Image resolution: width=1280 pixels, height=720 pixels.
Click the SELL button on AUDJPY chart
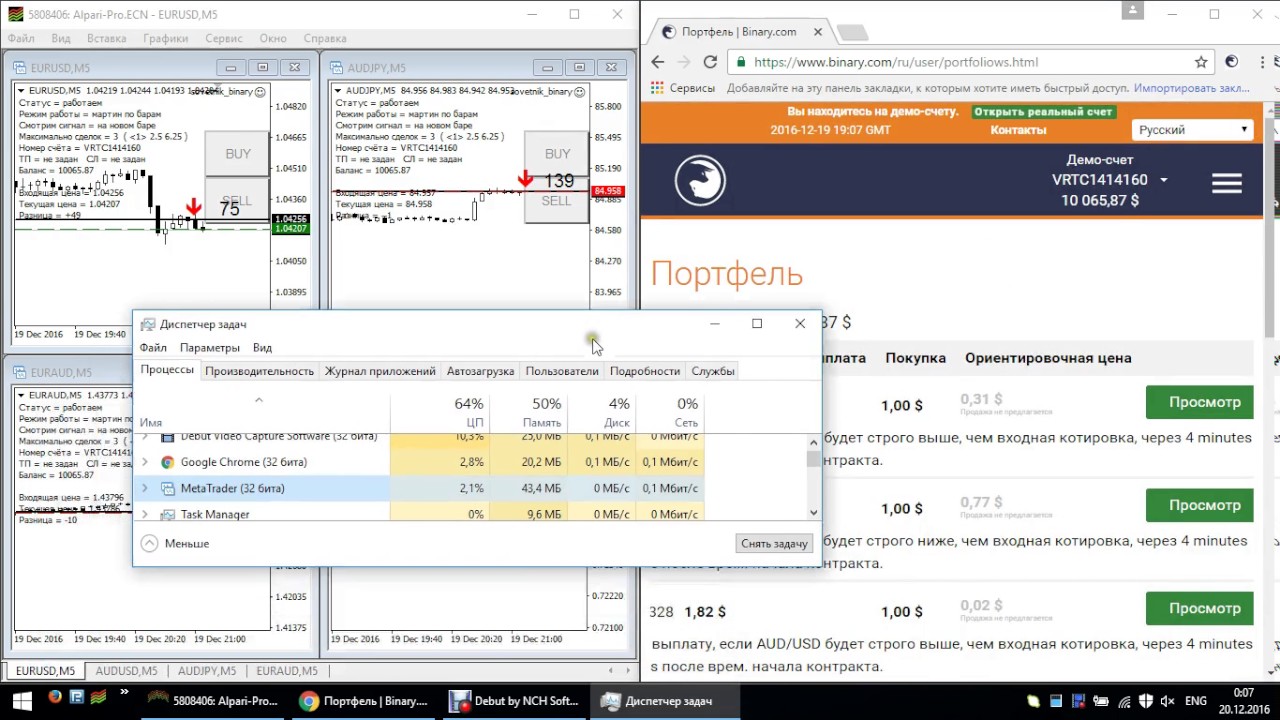[556, 201]
